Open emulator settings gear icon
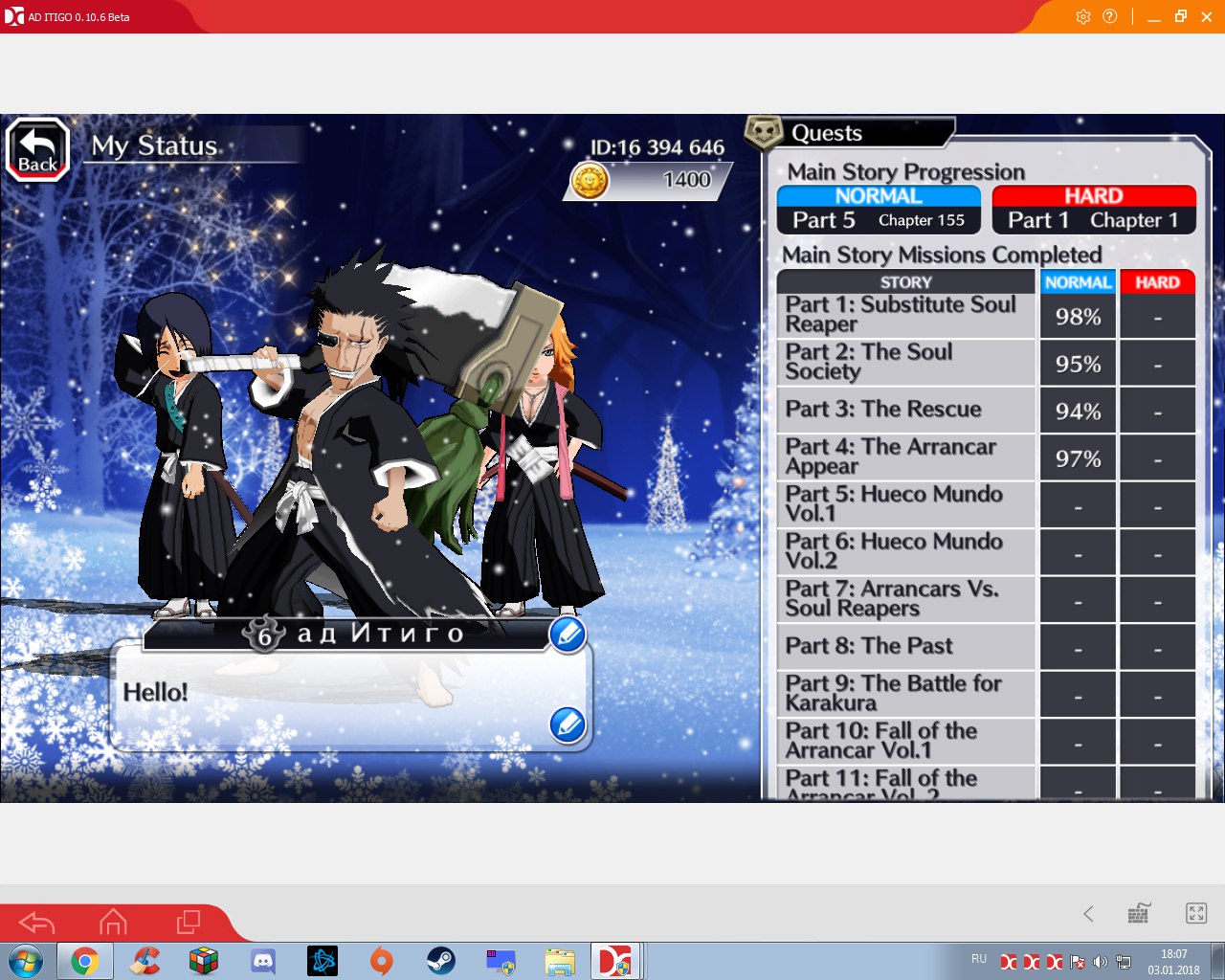This screenshot has width=1225, height=980. click(1083, 16)
